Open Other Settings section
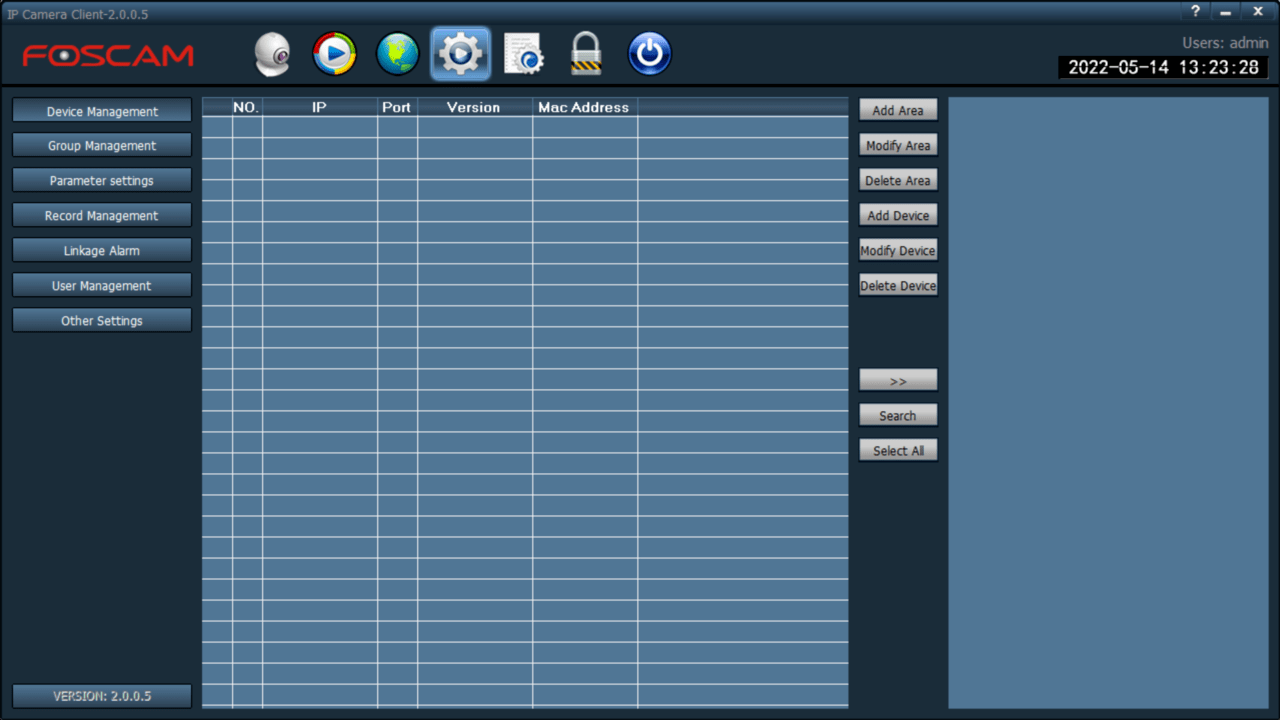The width and height of the screenshot is (1280, 720). [x=102, y=321]
